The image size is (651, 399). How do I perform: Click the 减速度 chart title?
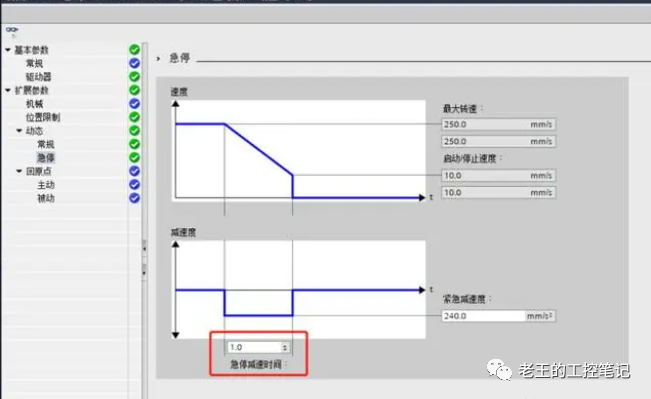tap(183, 233)
